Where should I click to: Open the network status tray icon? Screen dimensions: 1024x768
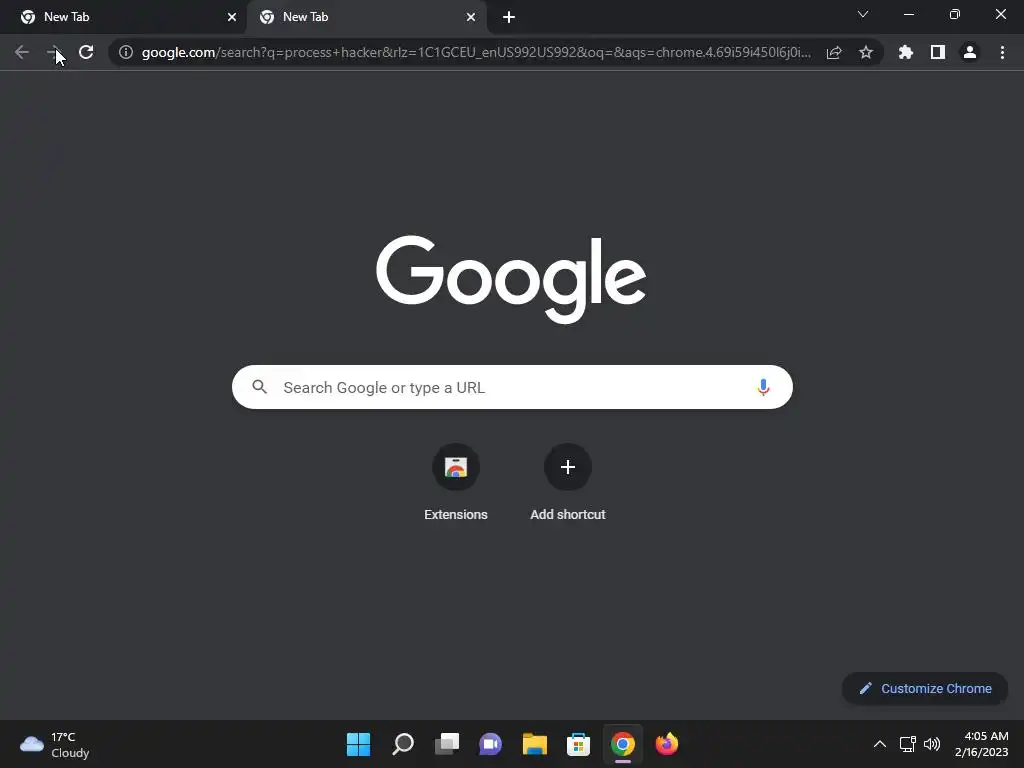[907, 744]
